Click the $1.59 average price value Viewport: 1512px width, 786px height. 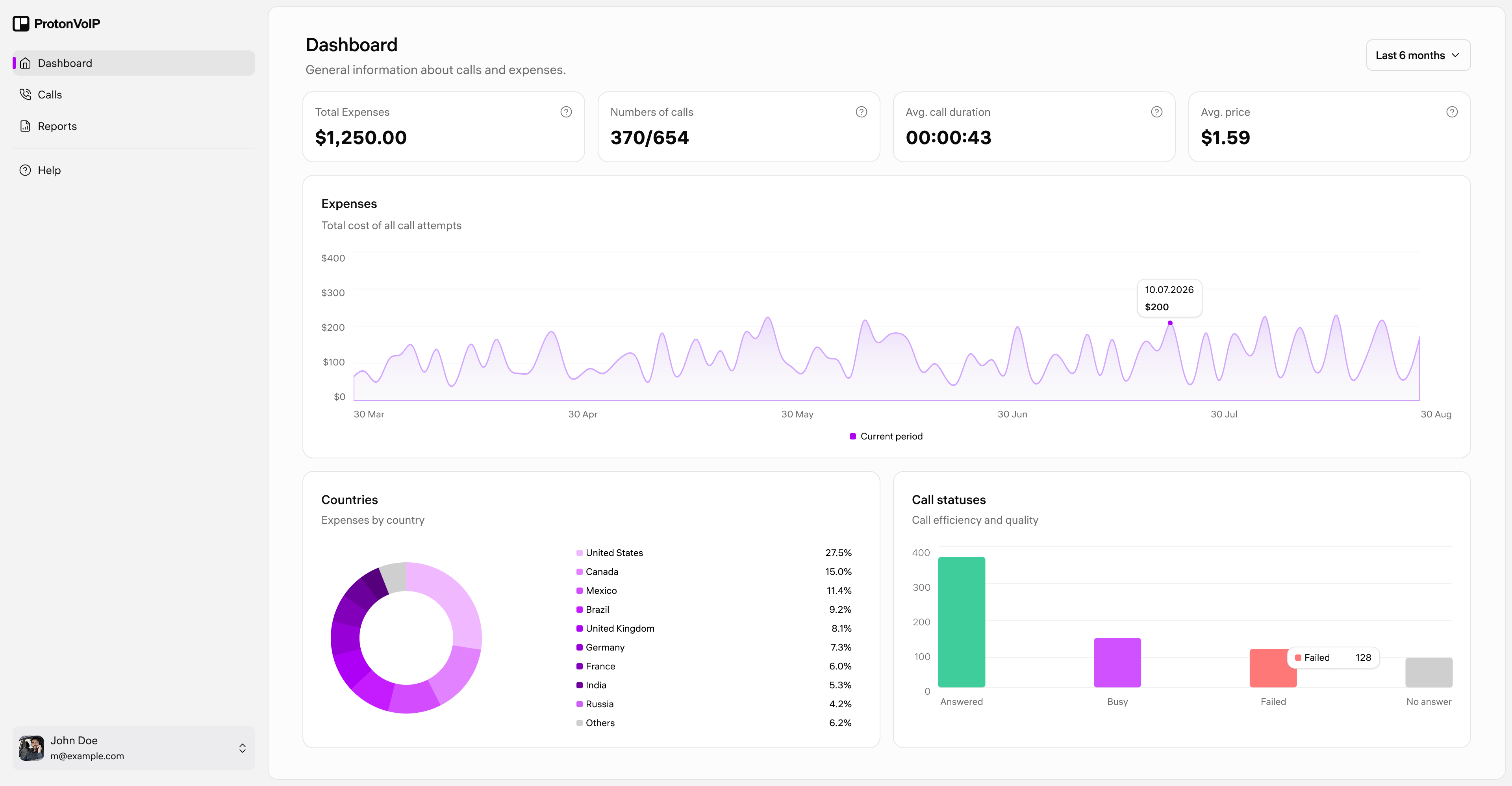tap(1225, 137)
